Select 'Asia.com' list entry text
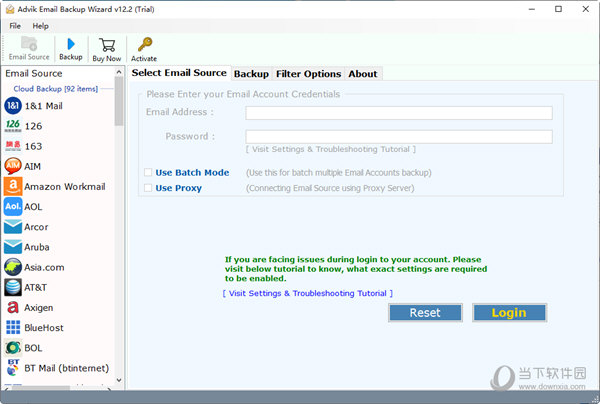 pos(44,267)
